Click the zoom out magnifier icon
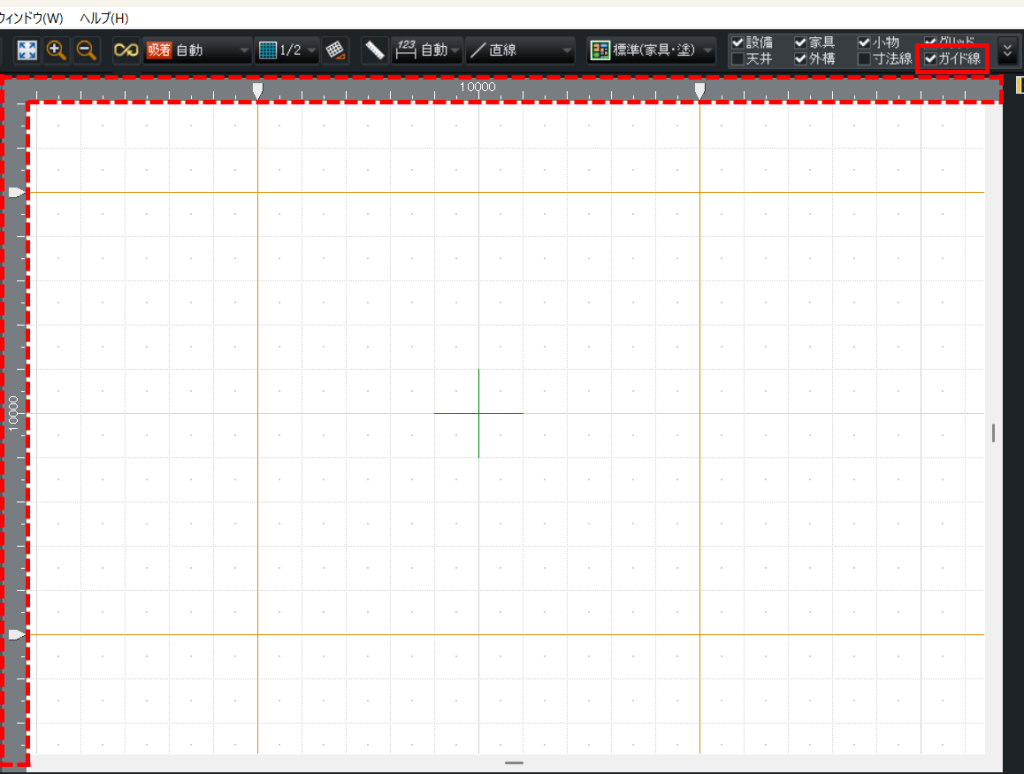 pos(87,50)
